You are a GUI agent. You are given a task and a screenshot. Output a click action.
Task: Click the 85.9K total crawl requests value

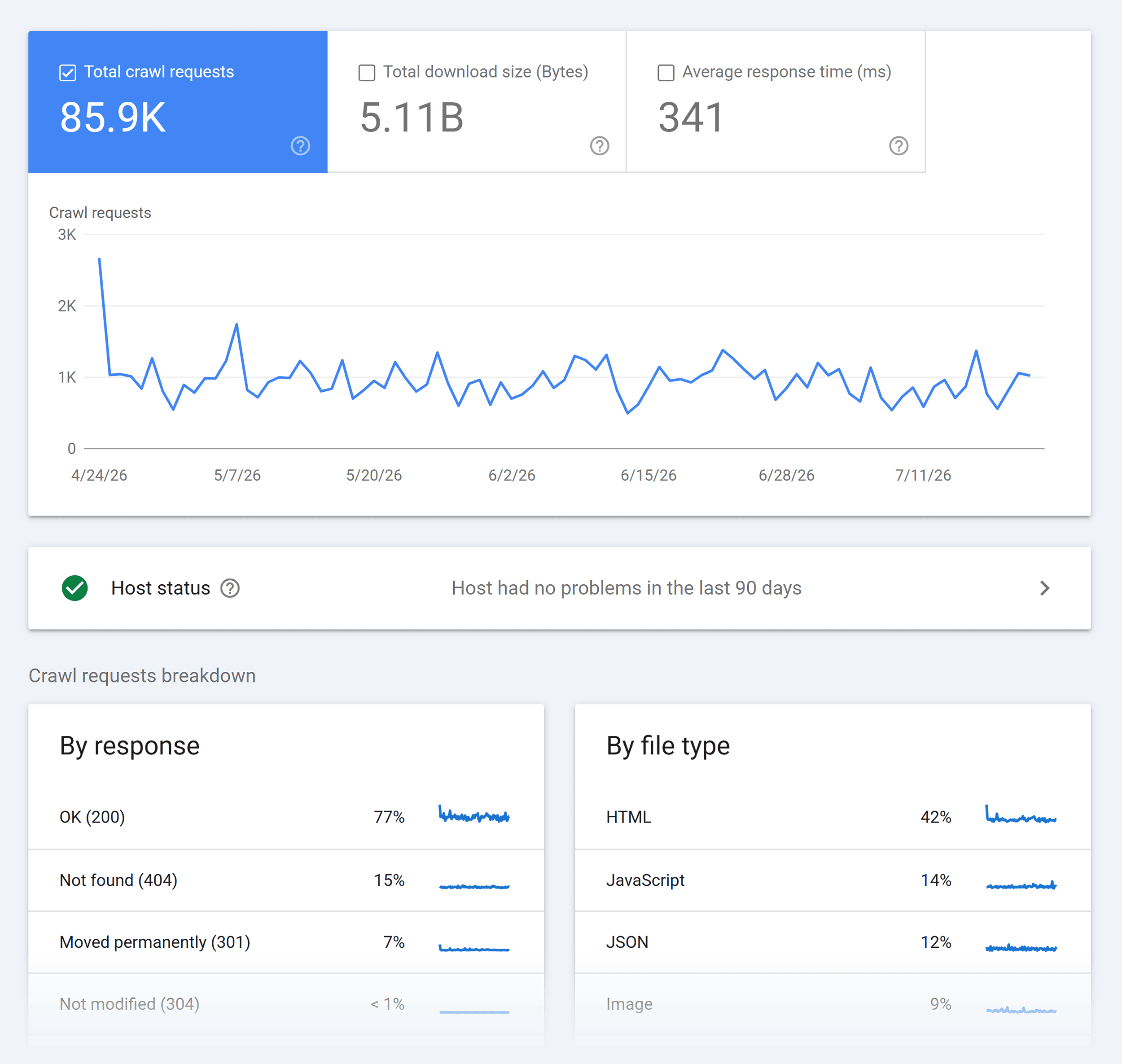[113, 118]
